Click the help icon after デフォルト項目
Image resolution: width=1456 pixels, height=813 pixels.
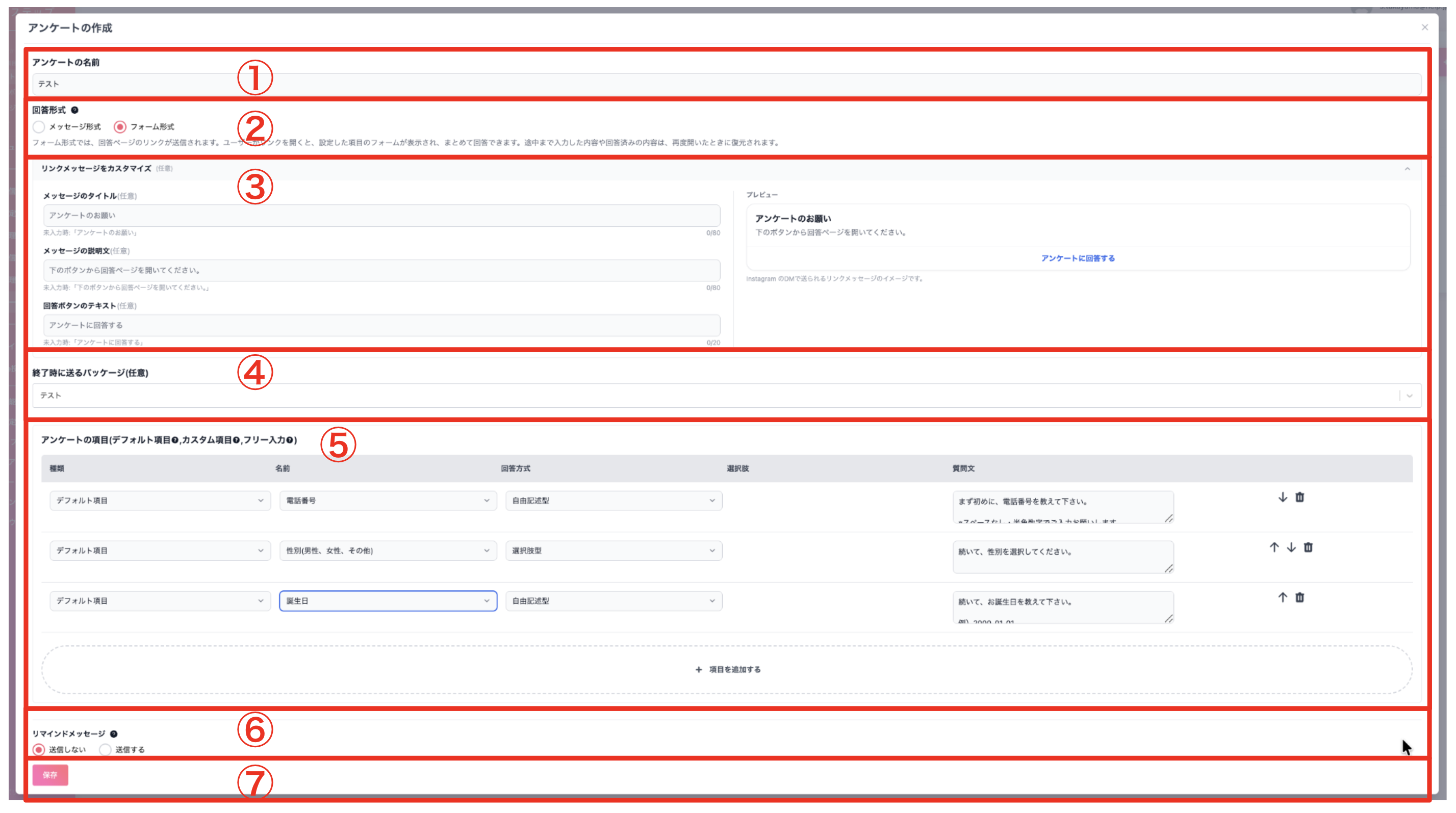pos(174,440)
